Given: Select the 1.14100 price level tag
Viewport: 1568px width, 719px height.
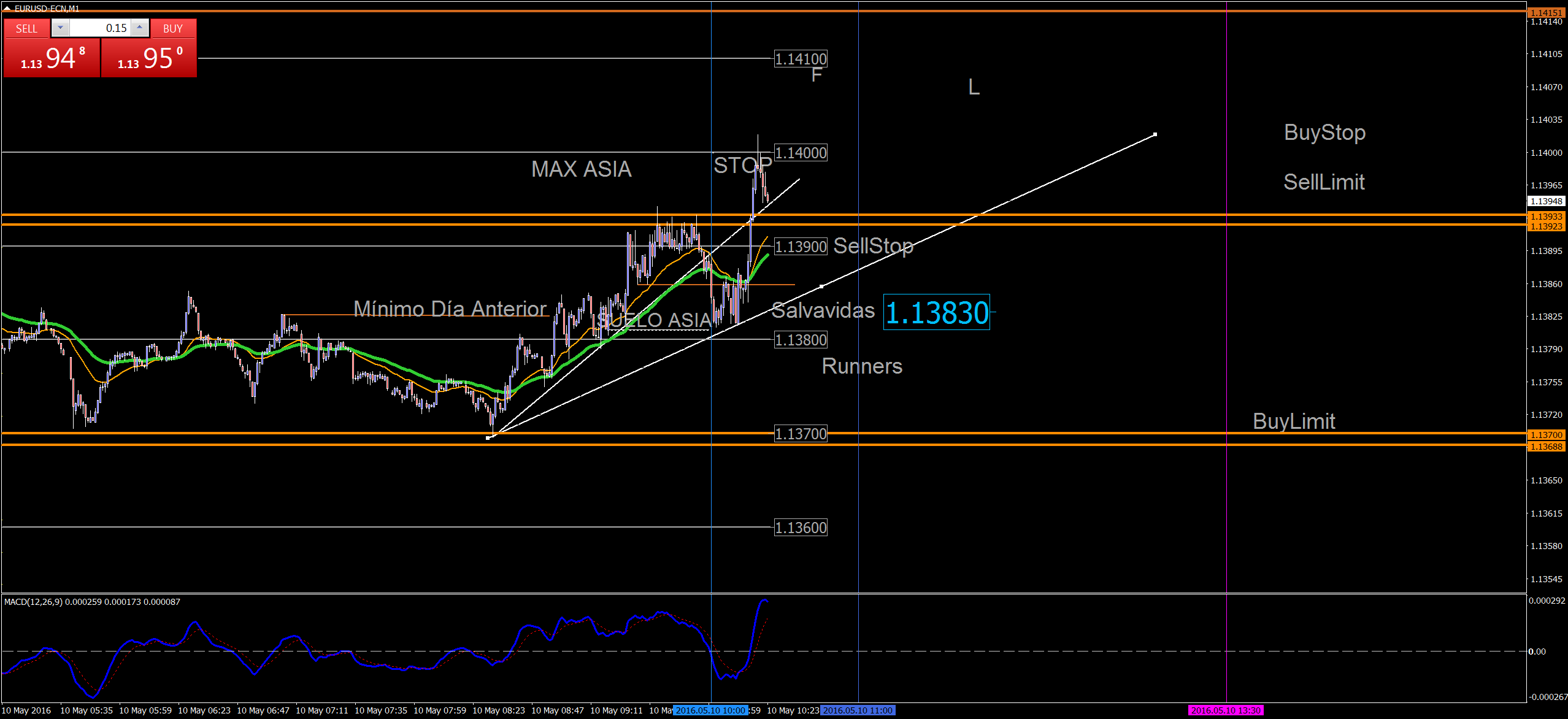Looking at the screenshot, I should pyautogui.click(x=801, y=59).
